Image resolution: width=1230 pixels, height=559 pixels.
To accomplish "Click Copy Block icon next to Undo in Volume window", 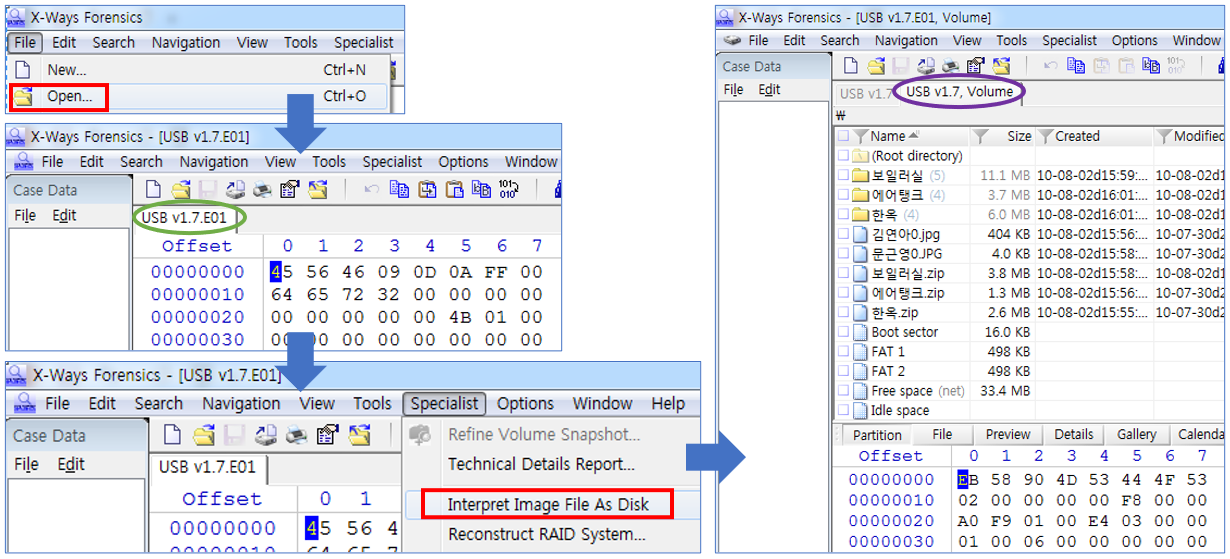I will (x=1076, y=66).
